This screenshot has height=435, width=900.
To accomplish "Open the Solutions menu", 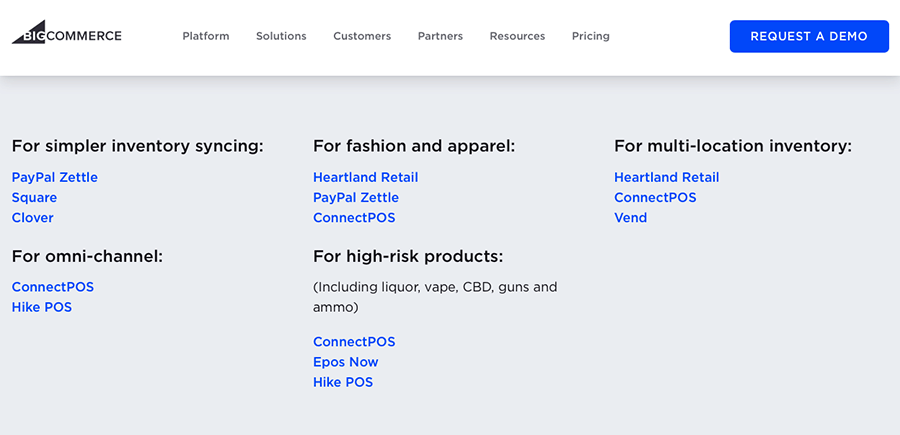I will [281, 36].
